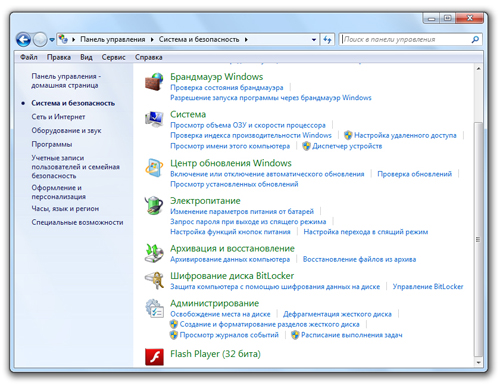Click Освобождение места на диске link
The image size is (500, 385).
220,314
